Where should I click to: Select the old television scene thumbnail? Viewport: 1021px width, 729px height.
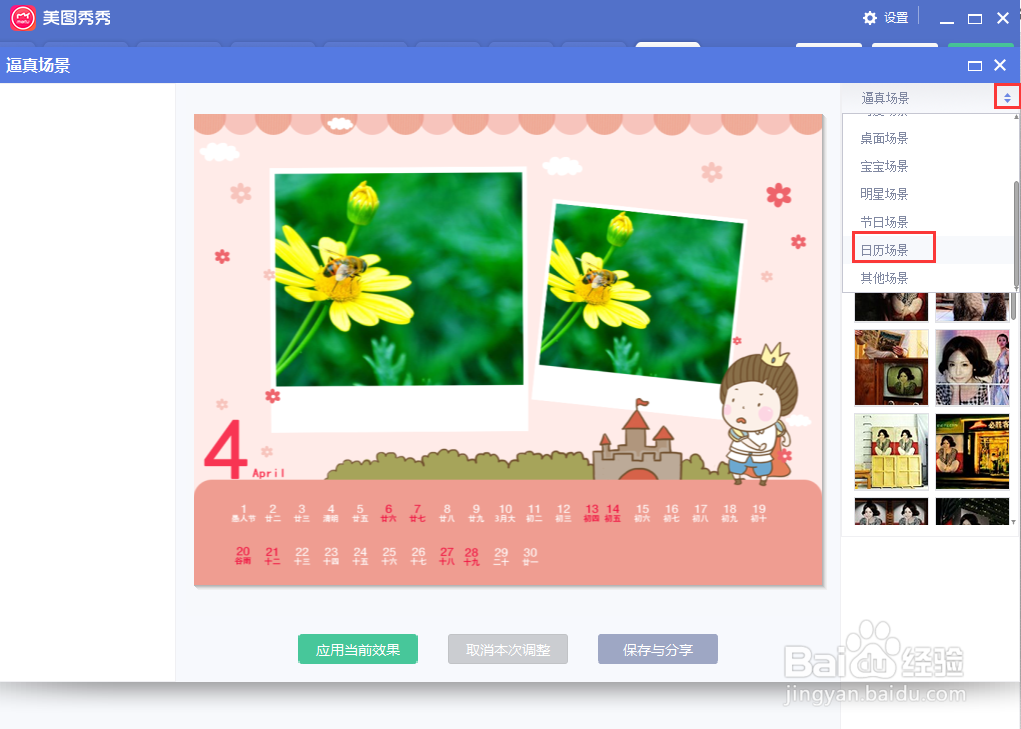coord(890,367)
